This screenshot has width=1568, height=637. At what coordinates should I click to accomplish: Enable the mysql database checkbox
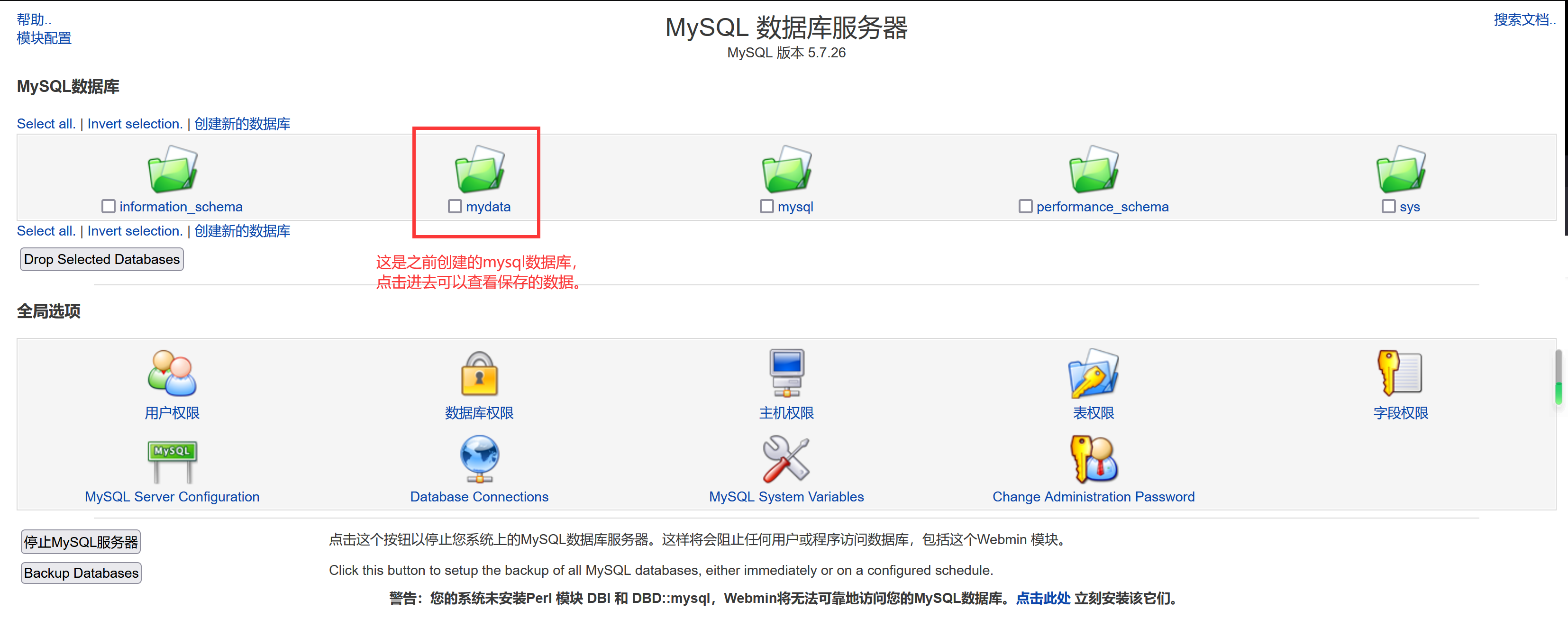tap(766, 206)
